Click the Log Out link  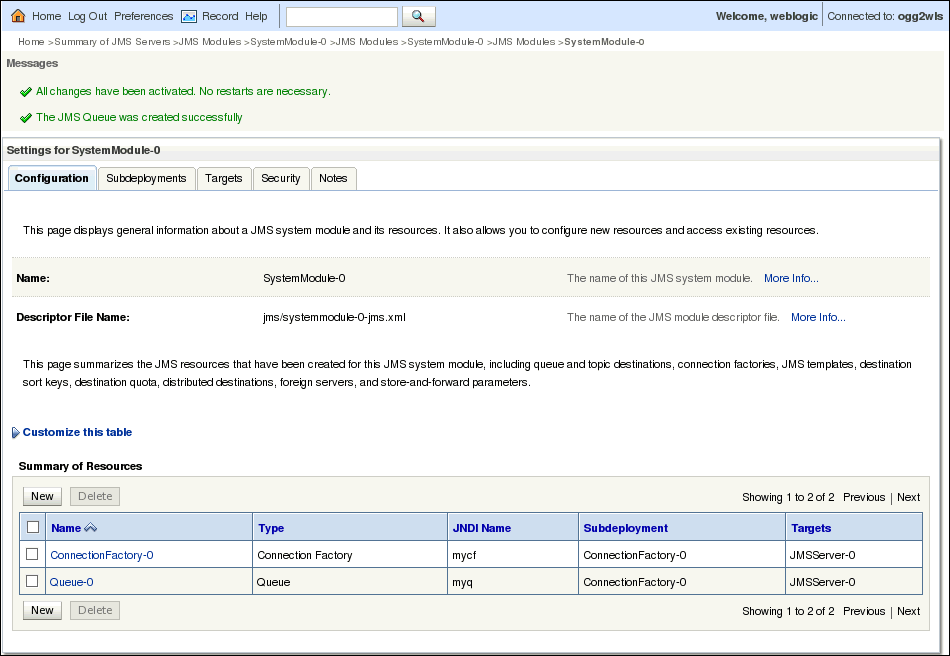tap(87, 16)
